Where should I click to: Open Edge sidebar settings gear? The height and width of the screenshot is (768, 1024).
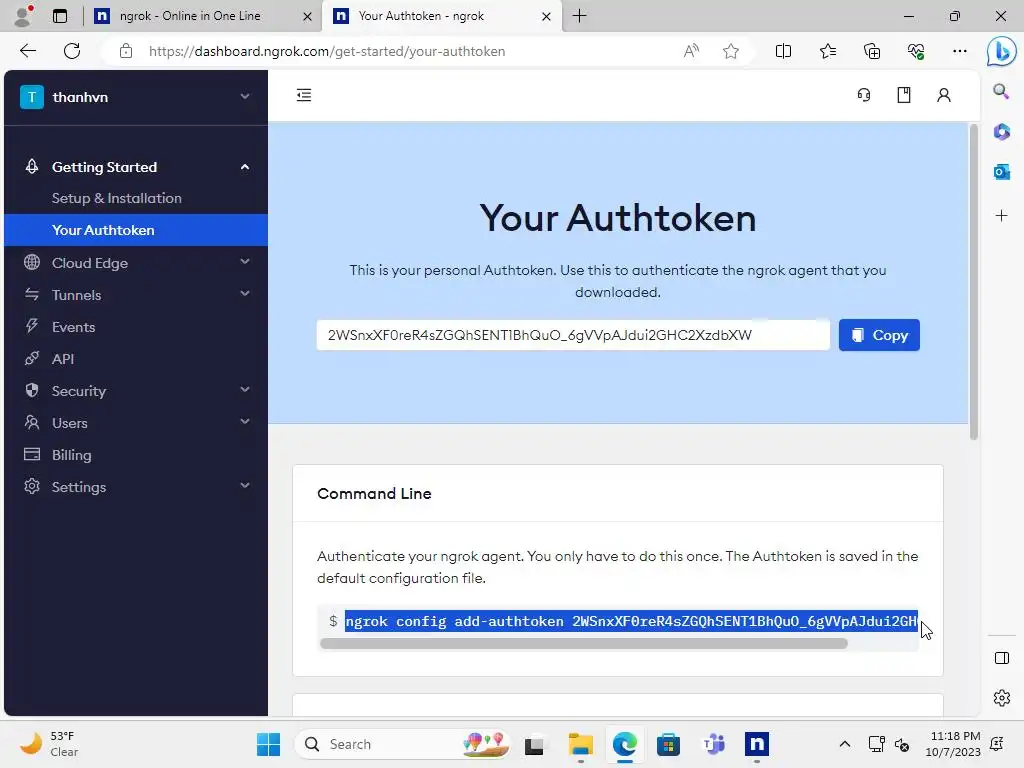point(1002,698)
